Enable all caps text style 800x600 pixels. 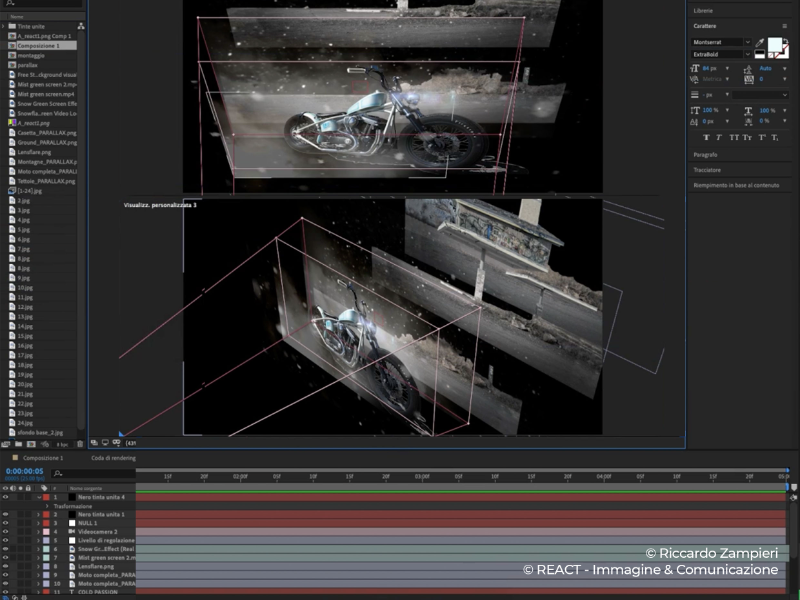734,137
